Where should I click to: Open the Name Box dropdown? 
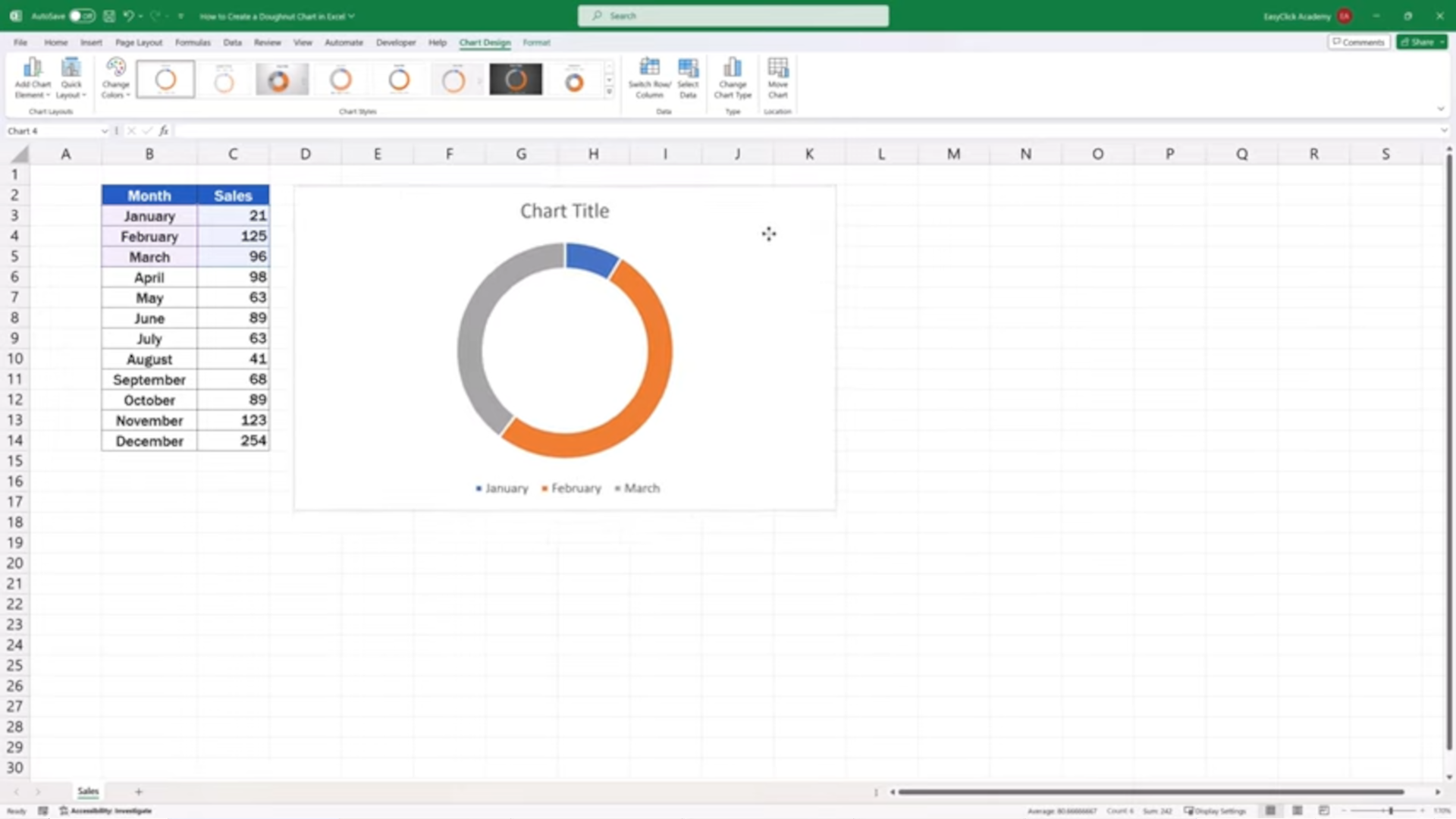tap(105, 130)
